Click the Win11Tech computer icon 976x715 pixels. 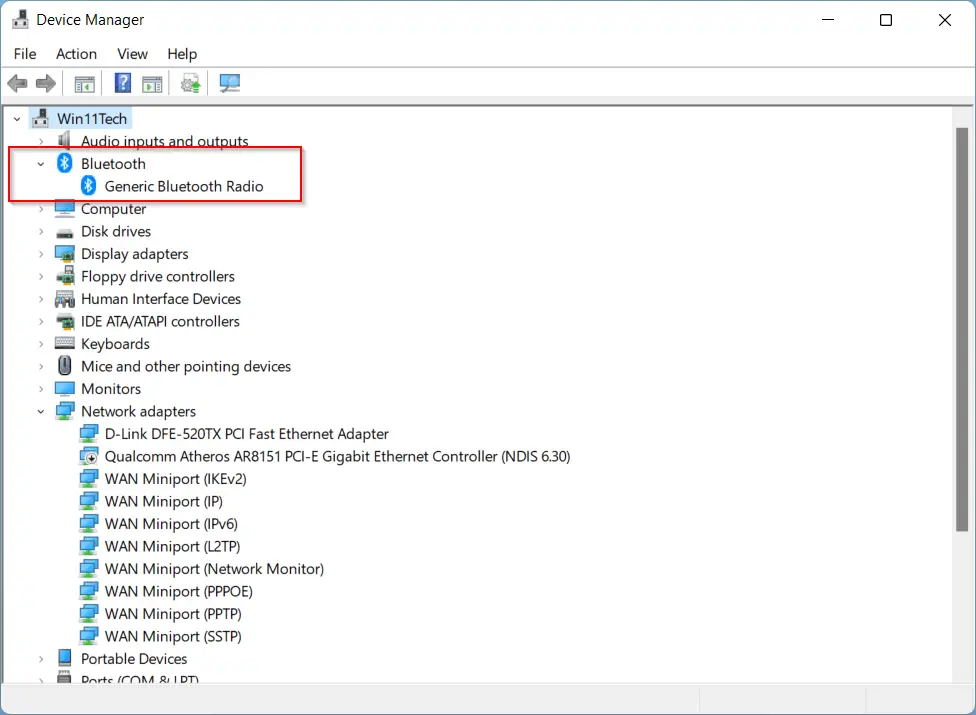41,118
